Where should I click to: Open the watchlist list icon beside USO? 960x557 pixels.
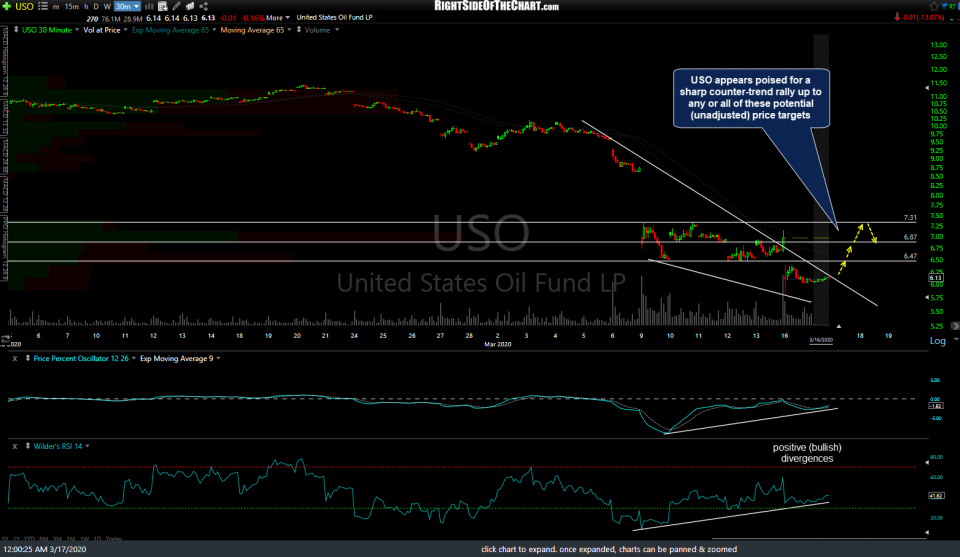(42, 6)
